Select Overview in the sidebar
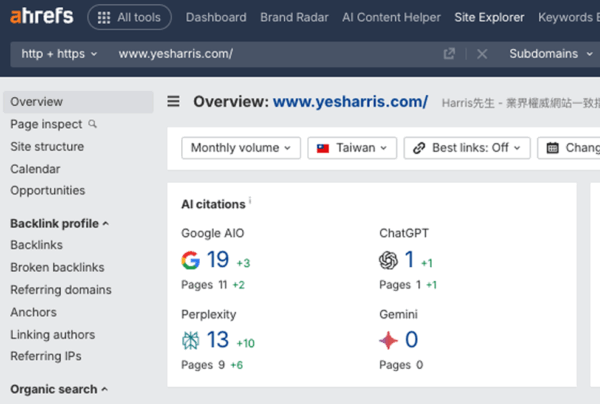 [x=78, y=102]
